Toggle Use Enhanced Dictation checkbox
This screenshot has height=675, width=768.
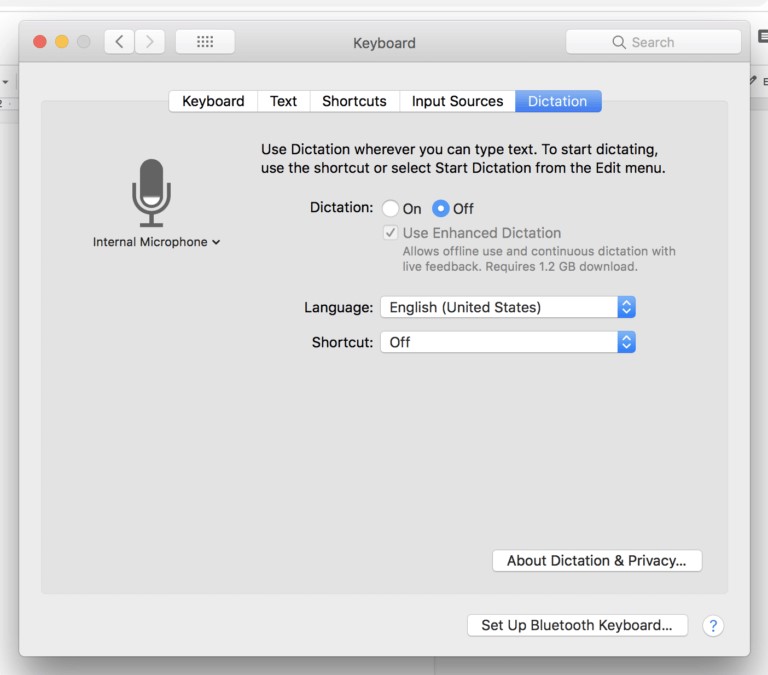click(x=390, y=233)
